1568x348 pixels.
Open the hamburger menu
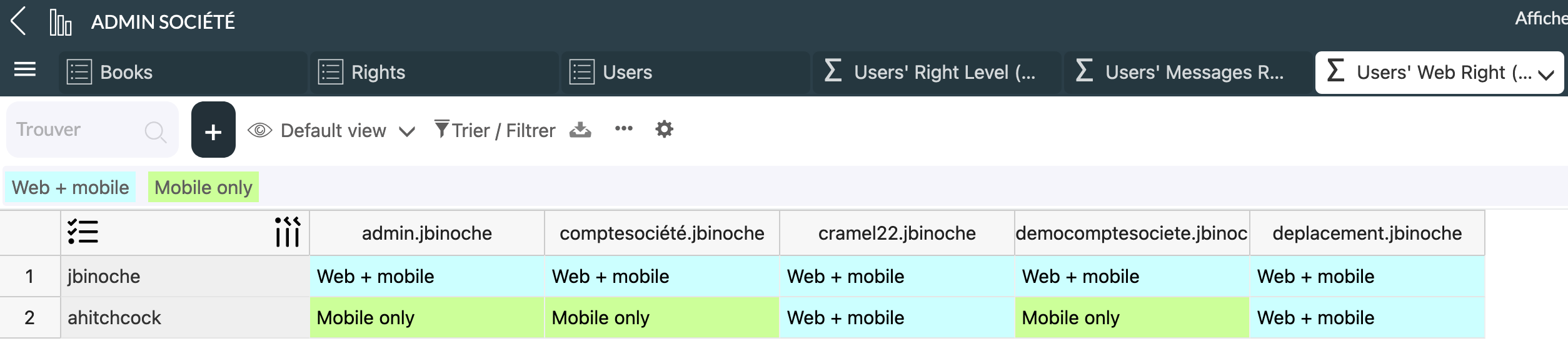click(x=25, y=69)
